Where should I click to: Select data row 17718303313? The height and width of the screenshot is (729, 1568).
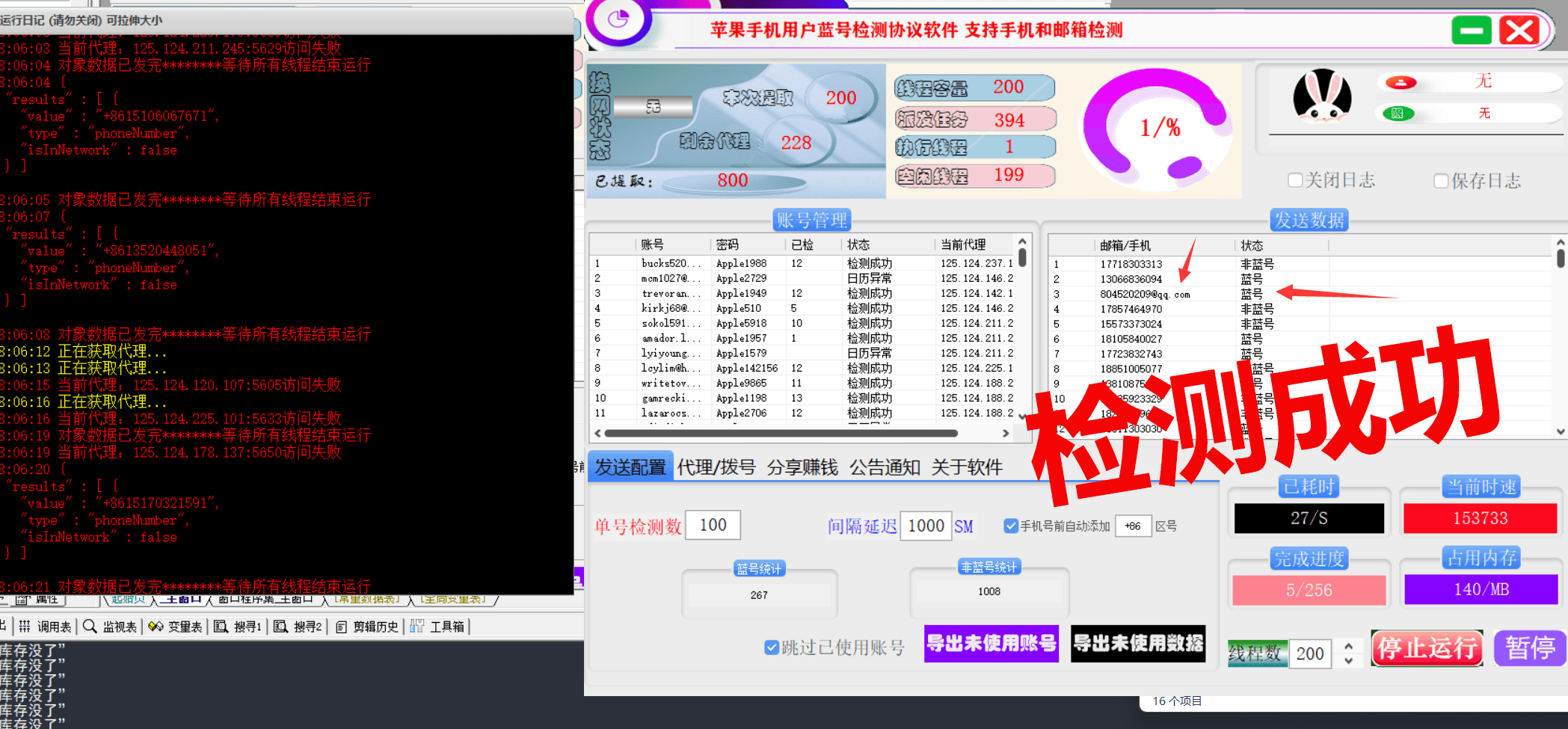[1301, 264]
